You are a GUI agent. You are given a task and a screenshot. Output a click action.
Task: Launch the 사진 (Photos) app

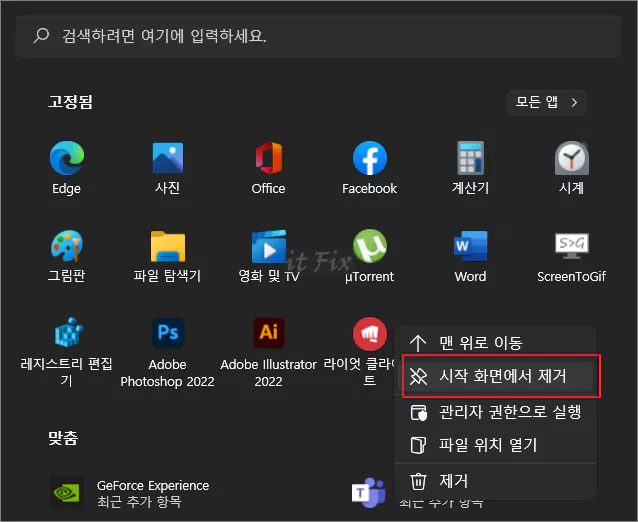click(x=168, y=168)
